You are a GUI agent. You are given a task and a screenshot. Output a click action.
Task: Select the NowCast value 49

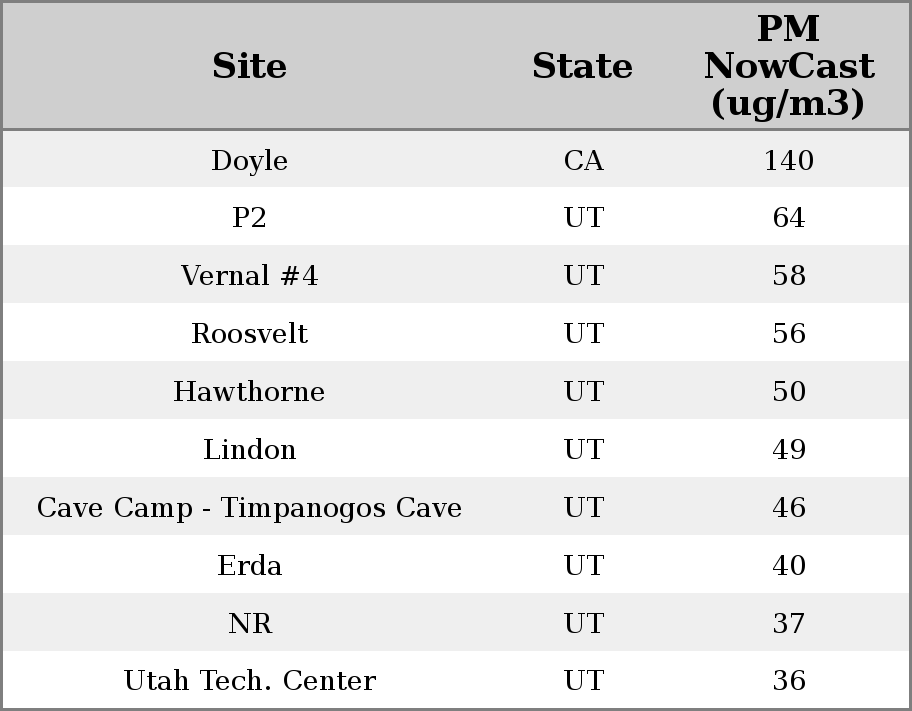788,450
